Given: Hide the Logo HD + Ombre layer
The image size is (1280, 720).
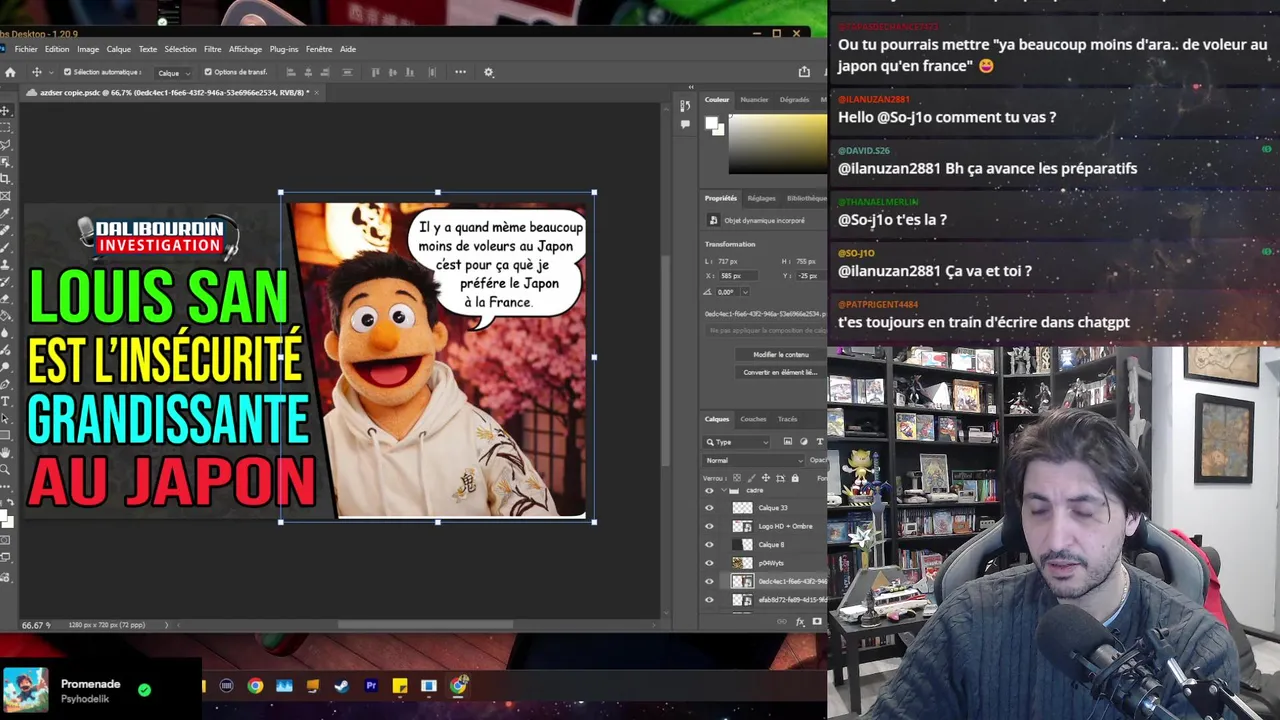Looking at the screenshot, I should 709,526.
